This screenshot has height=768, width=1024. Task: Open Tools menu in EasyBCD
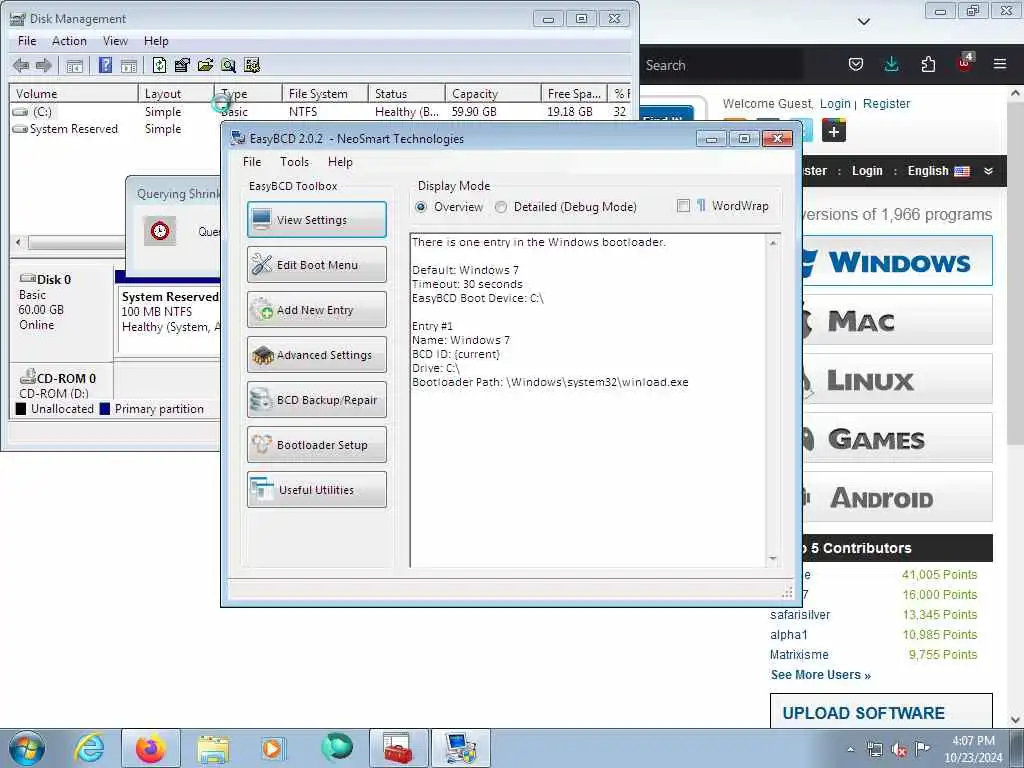coord(295,161)
